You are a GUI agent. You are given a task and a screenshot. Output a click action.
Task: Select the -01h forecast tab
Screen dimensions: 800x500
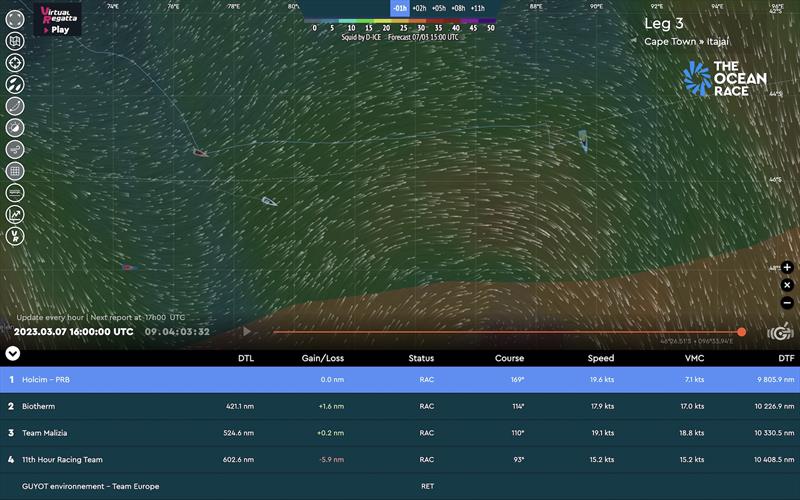click(x=400, y=8)
